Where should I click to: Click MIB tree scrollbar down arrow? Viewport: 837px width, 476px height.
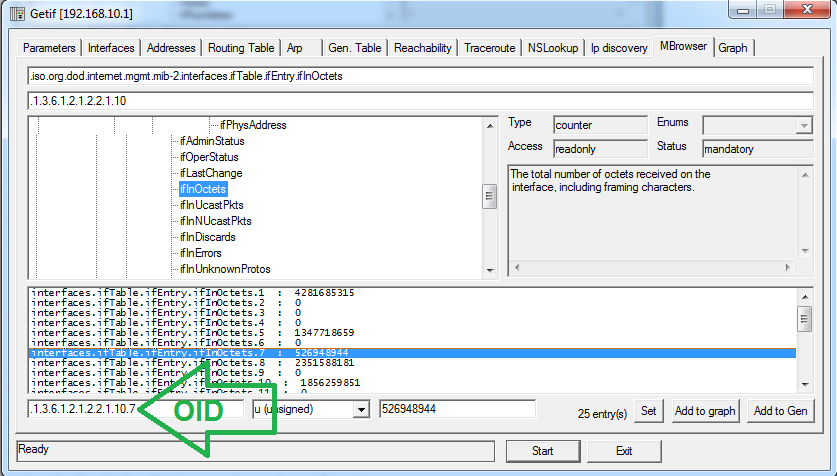(x=489, y=271)
